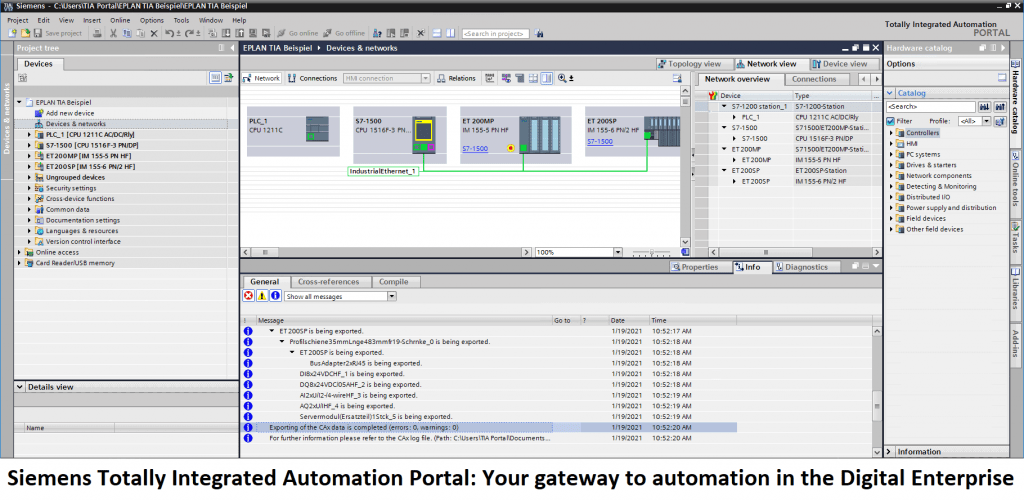The width and height of the screenshot is (1024, 500).
Task: Expand the Information section in catalog
Action: [x=890, y=452]
